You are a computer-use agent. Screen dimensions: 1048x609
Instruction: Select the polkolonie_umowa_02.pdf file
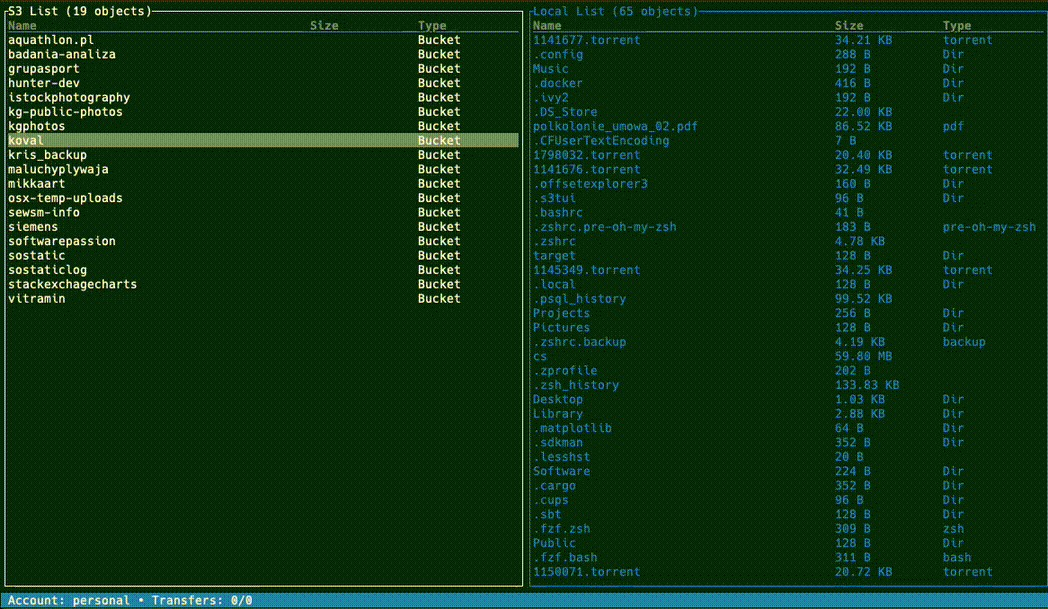click(x=615, y=127)
